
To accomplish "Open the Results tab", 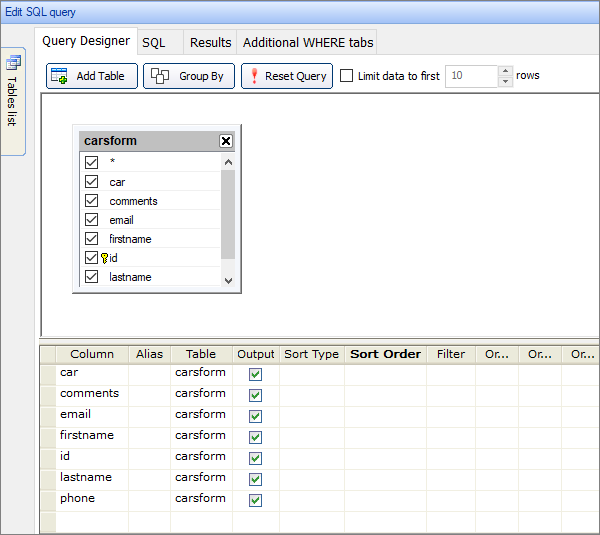I will [x=211, y=42].
